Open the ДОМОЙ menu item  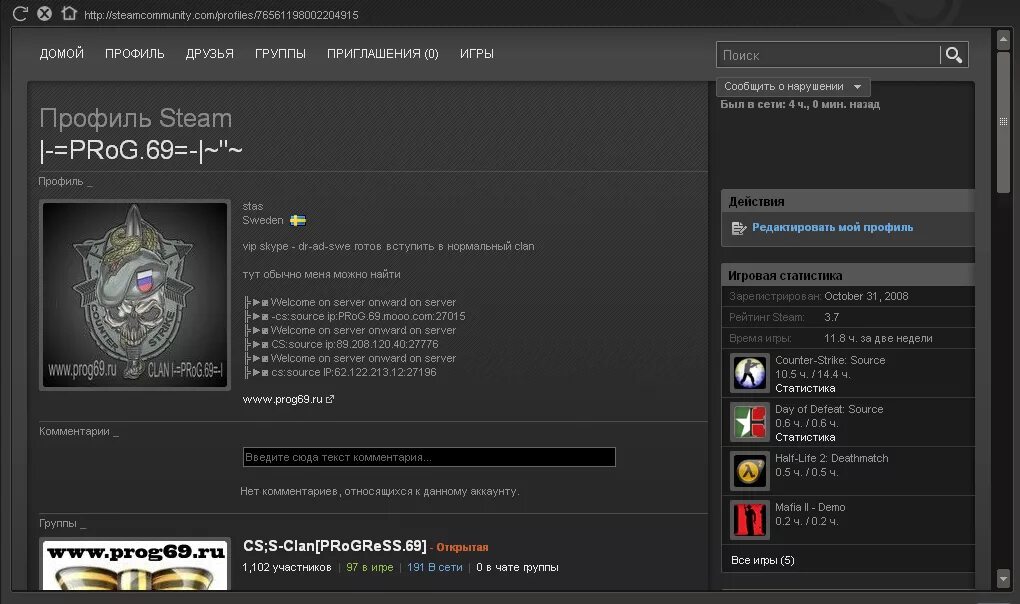62,54
